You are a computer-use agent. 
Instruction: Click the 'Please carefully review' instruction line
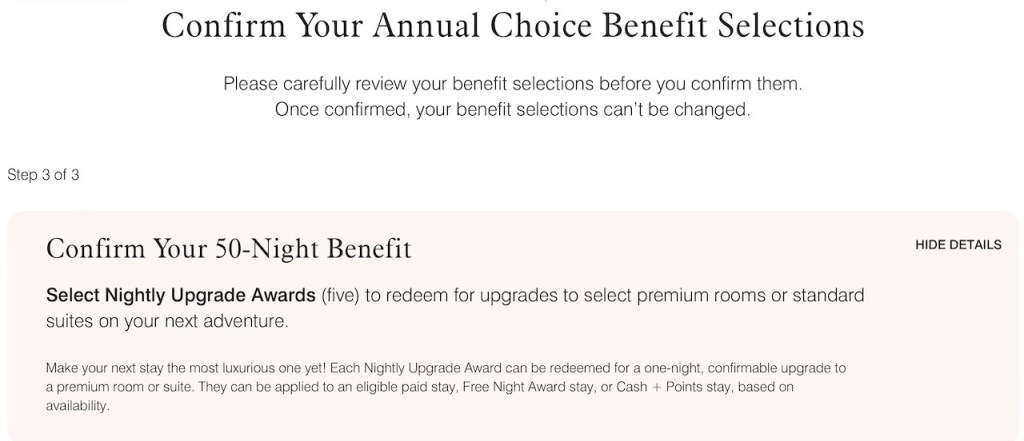tap(512, 84)
